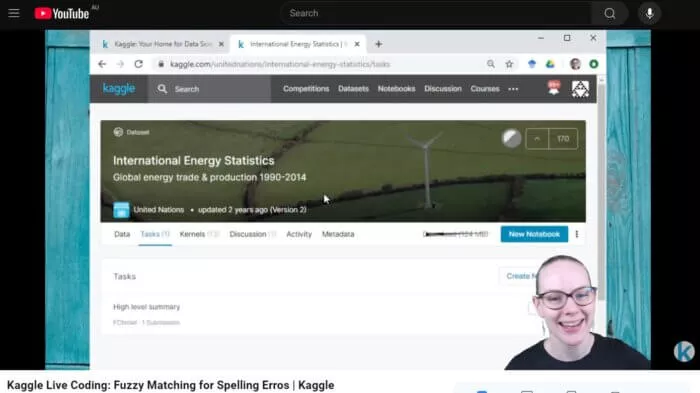700x393 pixels.
Task: Open the High level summary task
Action: point(146,307)
